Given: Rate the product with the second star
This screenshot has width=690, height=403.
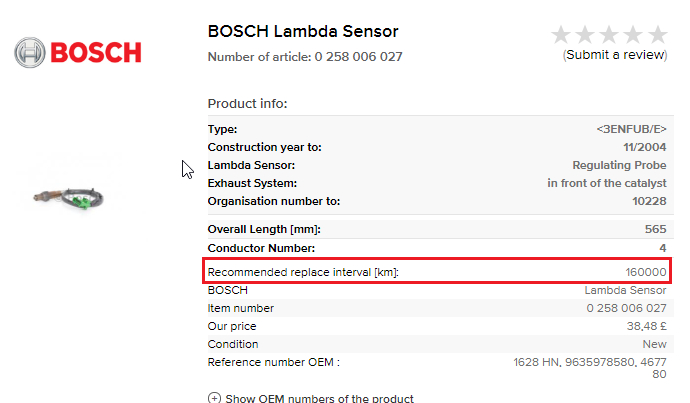Looking at the screenshot, I should point(585,35).
